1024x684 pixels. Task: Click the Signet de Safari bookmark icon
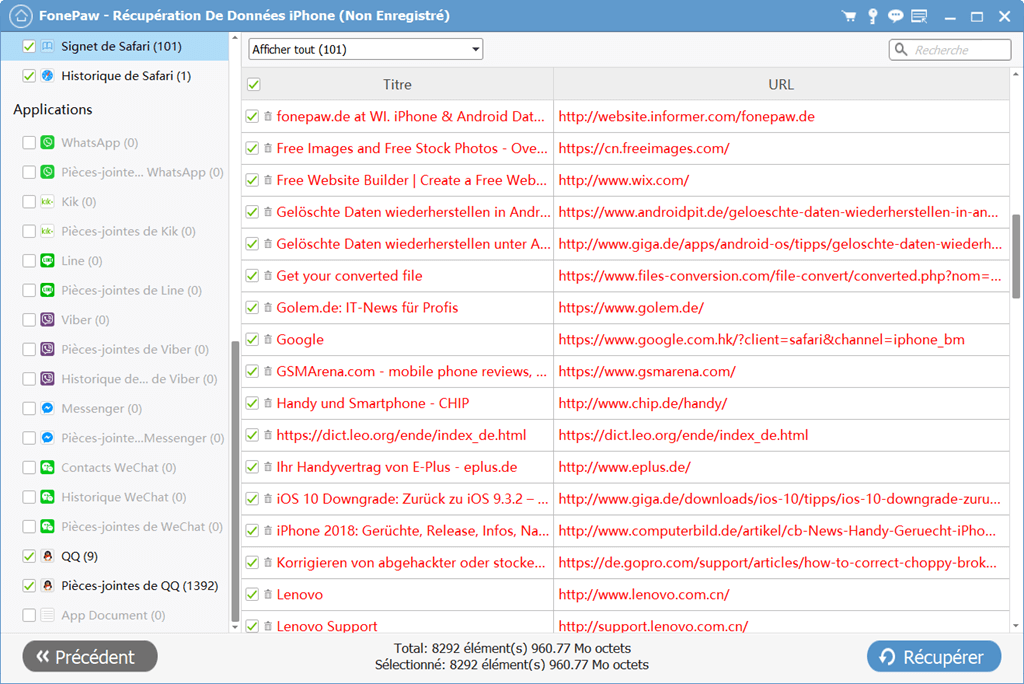point(48,46)
